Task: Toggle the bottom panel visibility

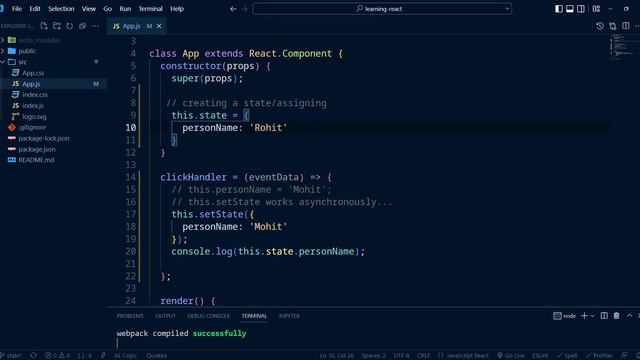Action: coord(570,9)
